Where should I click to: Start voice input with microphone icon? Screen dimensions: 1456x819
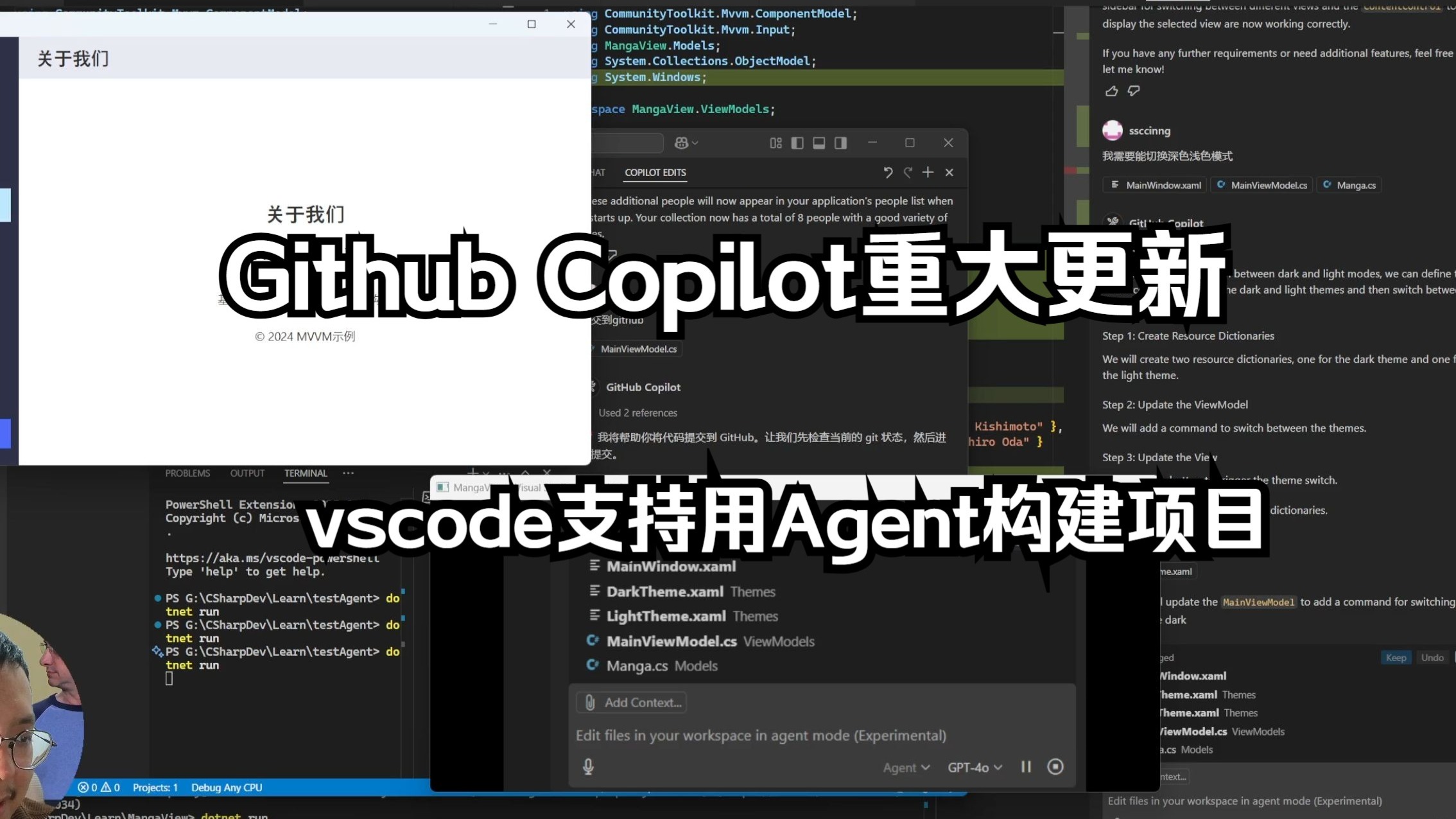pyautogui.click(x=588, y=767)
